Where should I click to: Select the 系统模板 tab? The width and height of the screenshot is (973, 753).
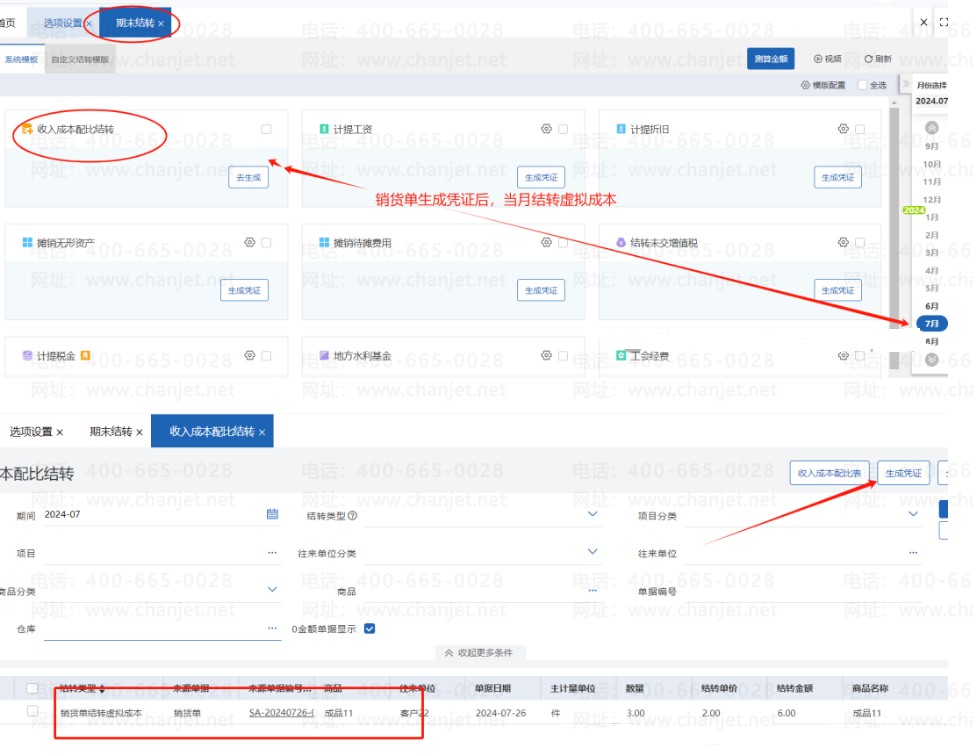pos(22,60)
